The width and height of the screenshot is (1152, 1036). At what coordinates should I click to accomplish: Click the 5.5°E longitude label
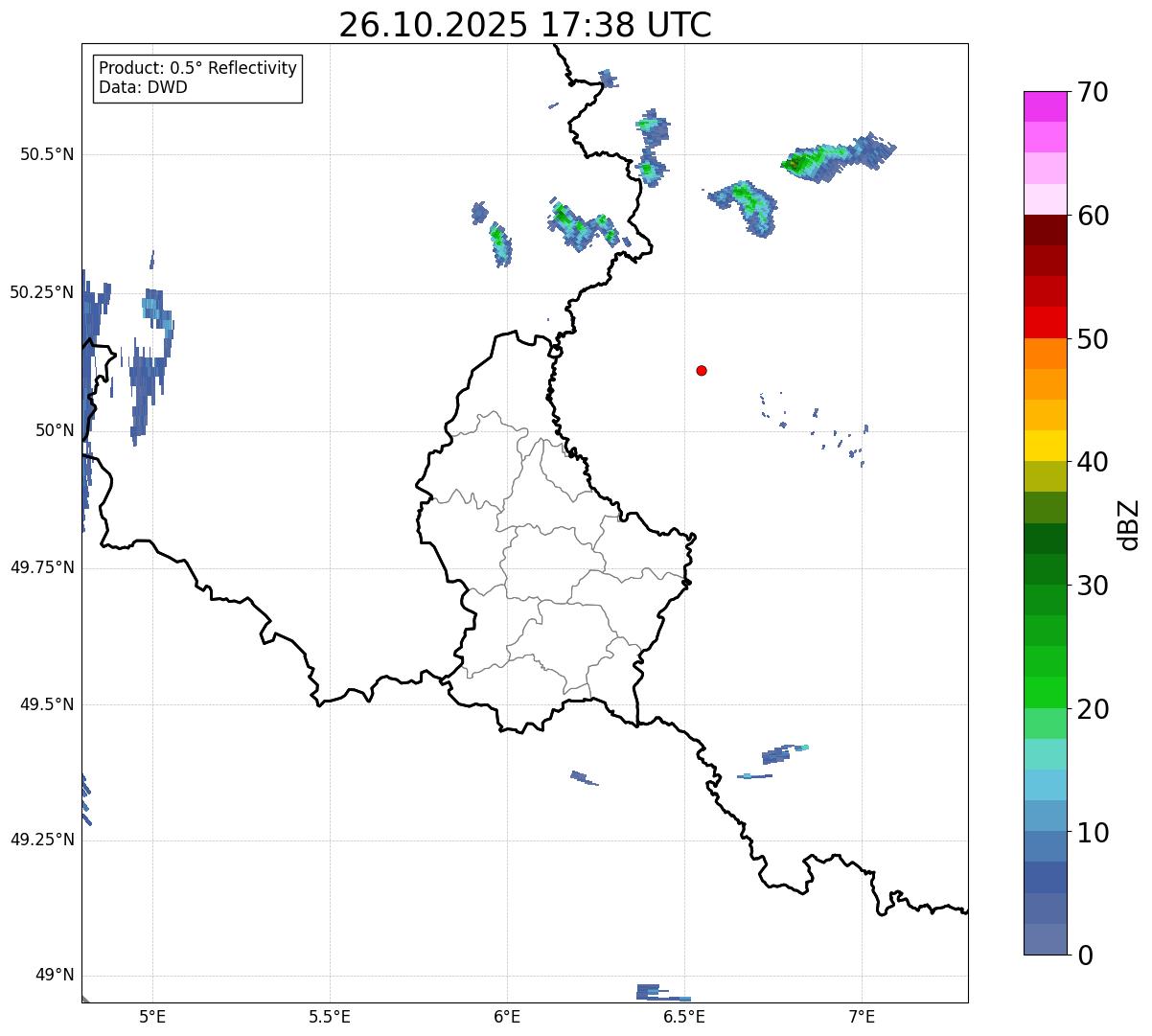click(x=330, y=1016)
